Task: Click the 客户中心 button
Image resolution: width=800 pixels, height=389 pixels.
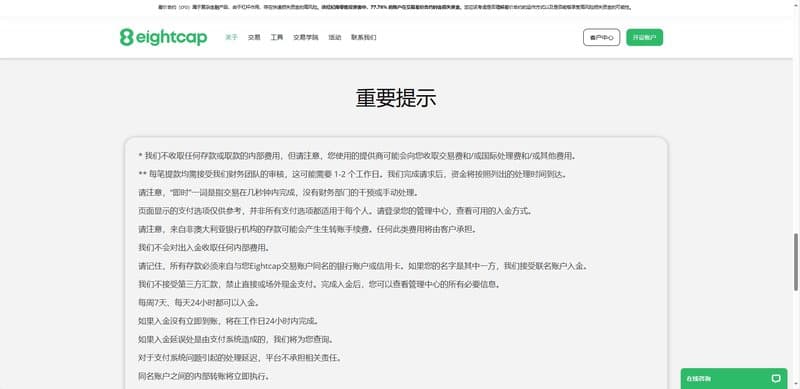Action: [x=602, y=37]
